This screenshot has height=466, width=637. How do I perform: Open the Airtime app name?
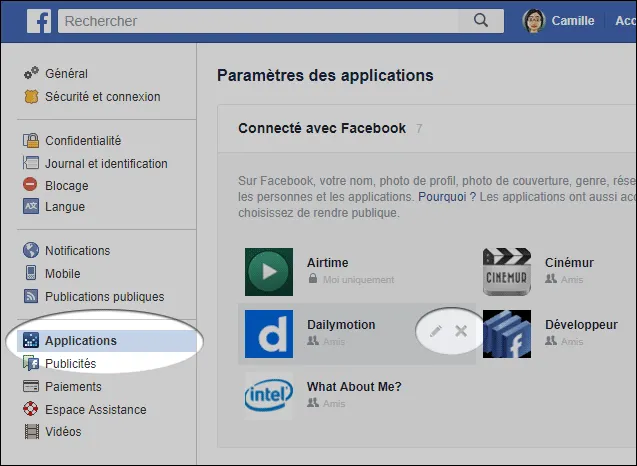[327, 262]
